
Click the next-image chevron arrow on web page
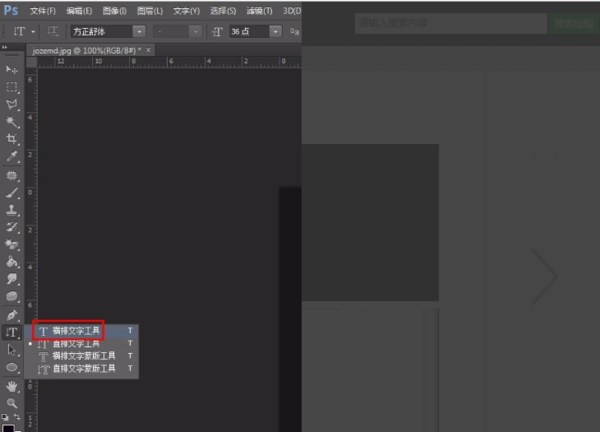(544, 276)
